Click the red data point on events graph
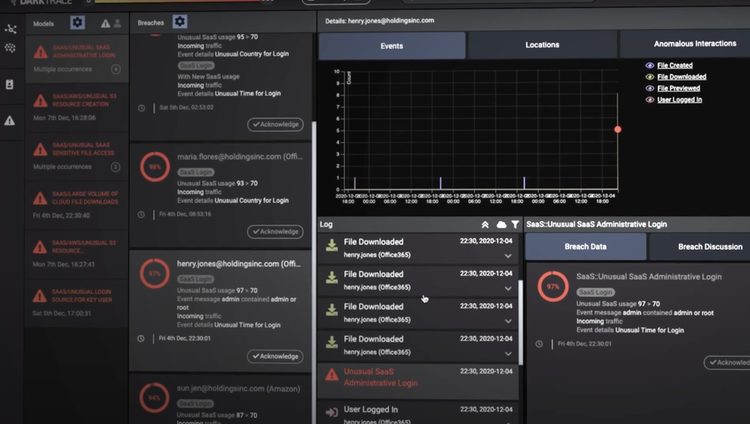The height and width of the screenshot is (424, 750). point(618,129)
